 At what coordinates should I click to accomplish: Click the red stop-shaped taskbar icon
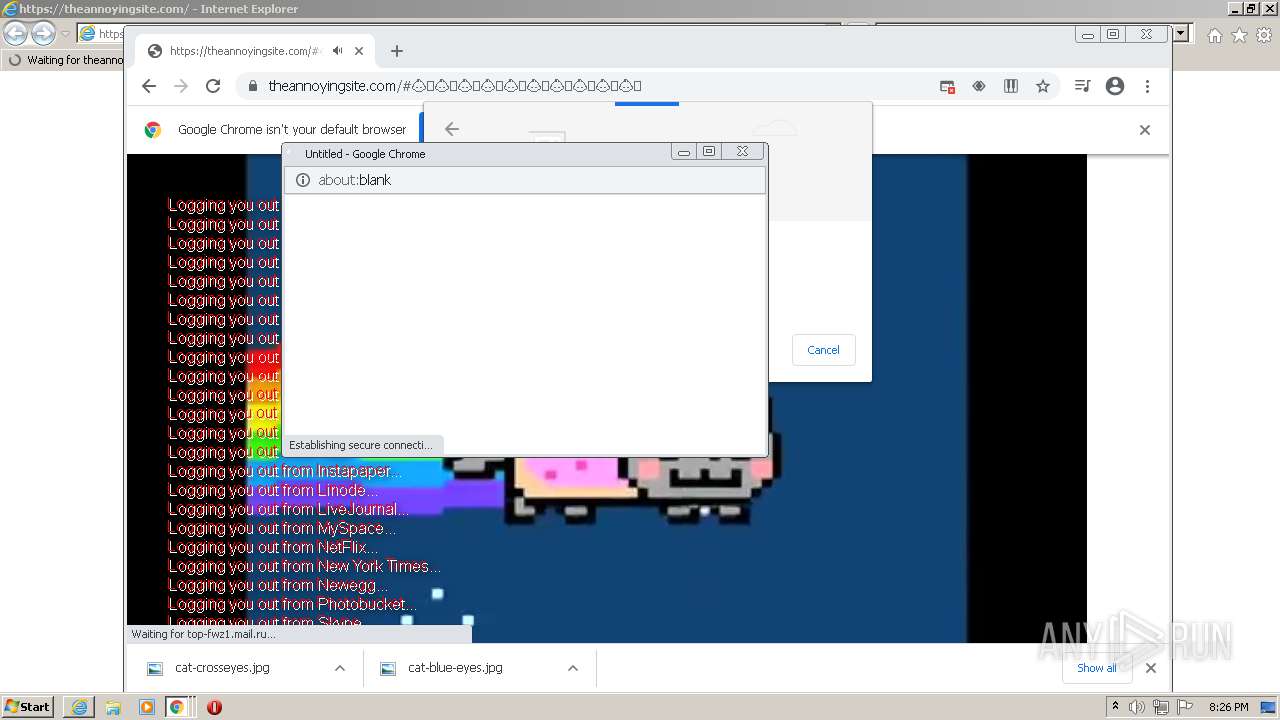coord(214,707)
